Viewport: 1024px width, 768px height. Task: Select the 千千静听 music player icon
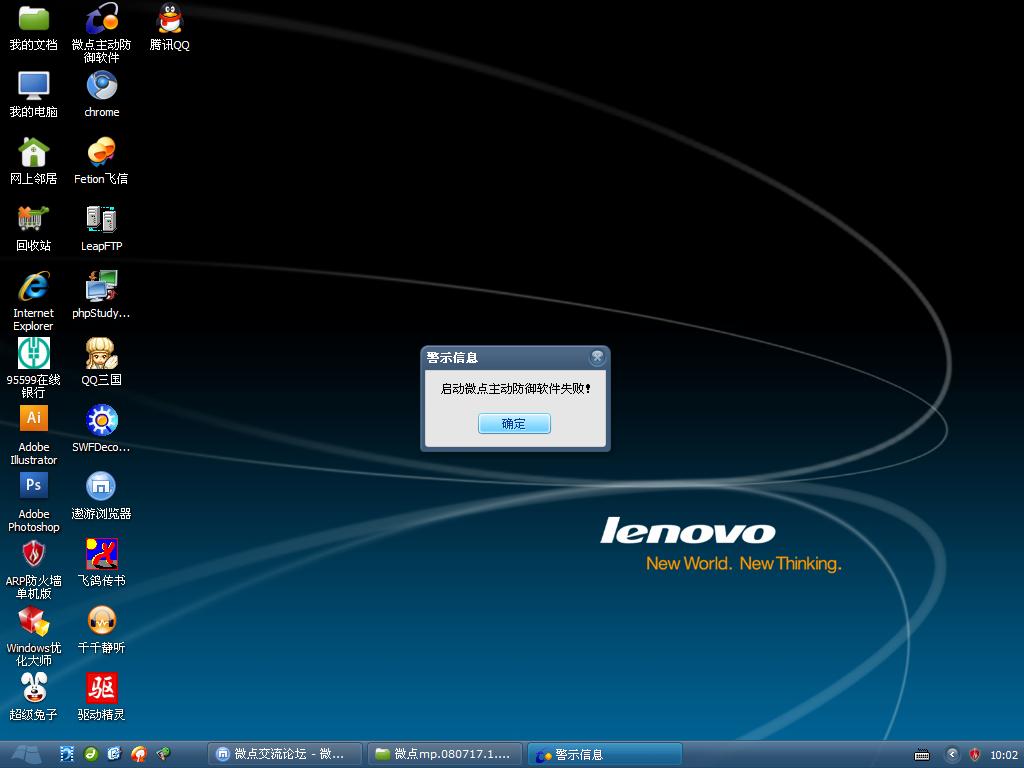(101, 621)
